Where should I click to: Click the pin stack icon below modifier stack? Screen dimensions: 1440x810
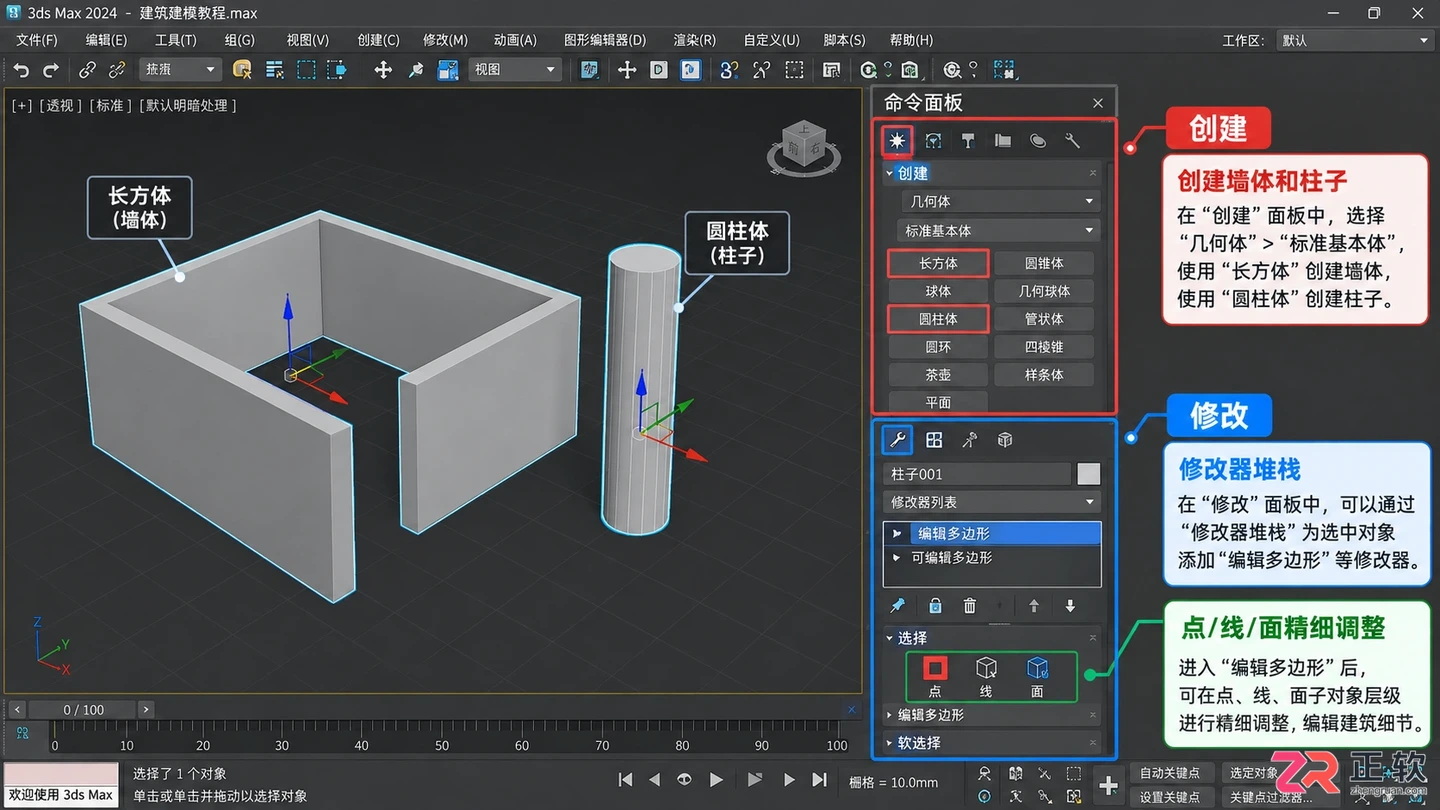[897, 606]
